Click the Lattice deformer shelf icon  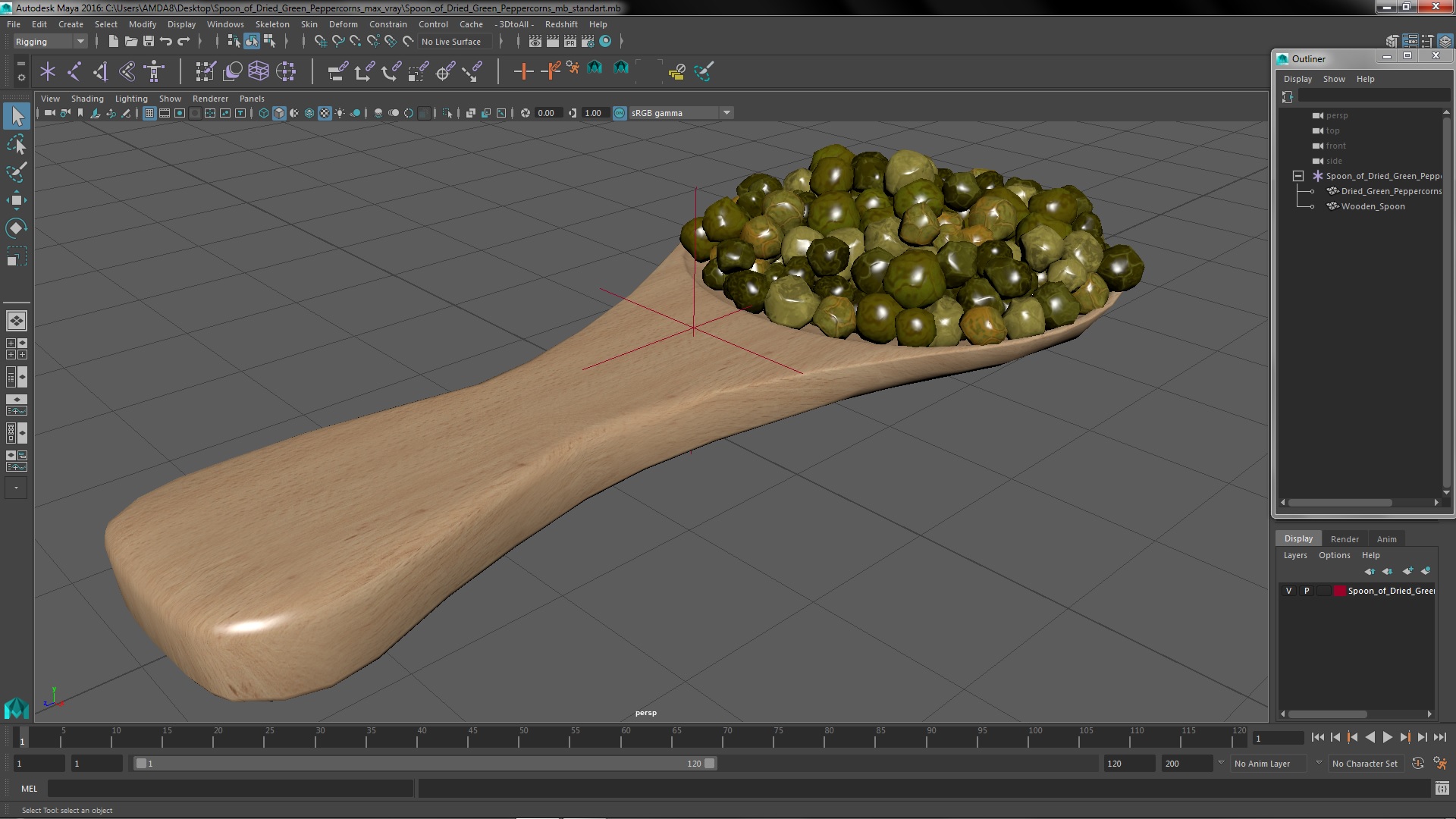pyautogui.click(x=259, y=72)
